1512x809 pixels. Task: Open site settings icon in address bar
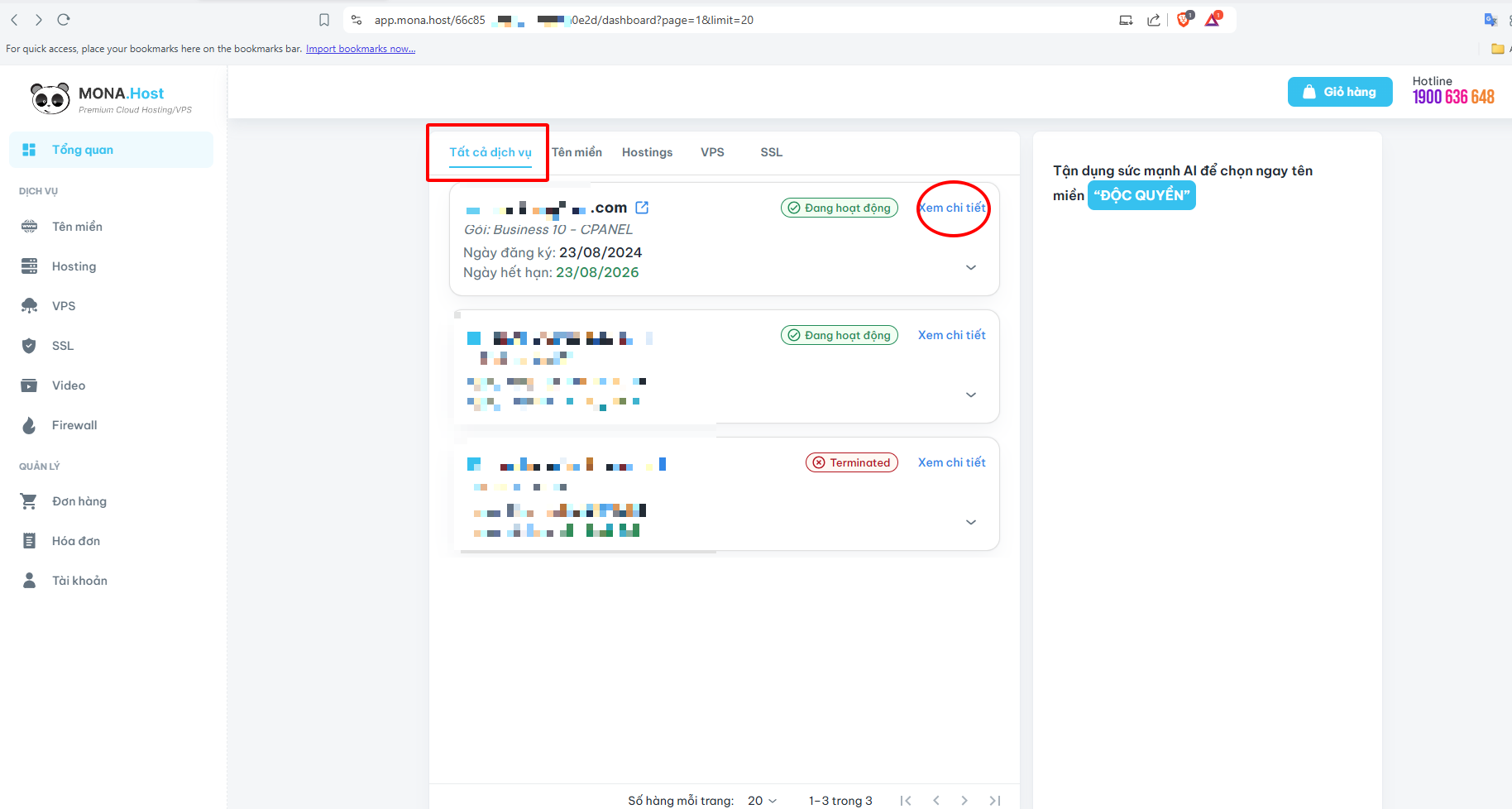356,20
